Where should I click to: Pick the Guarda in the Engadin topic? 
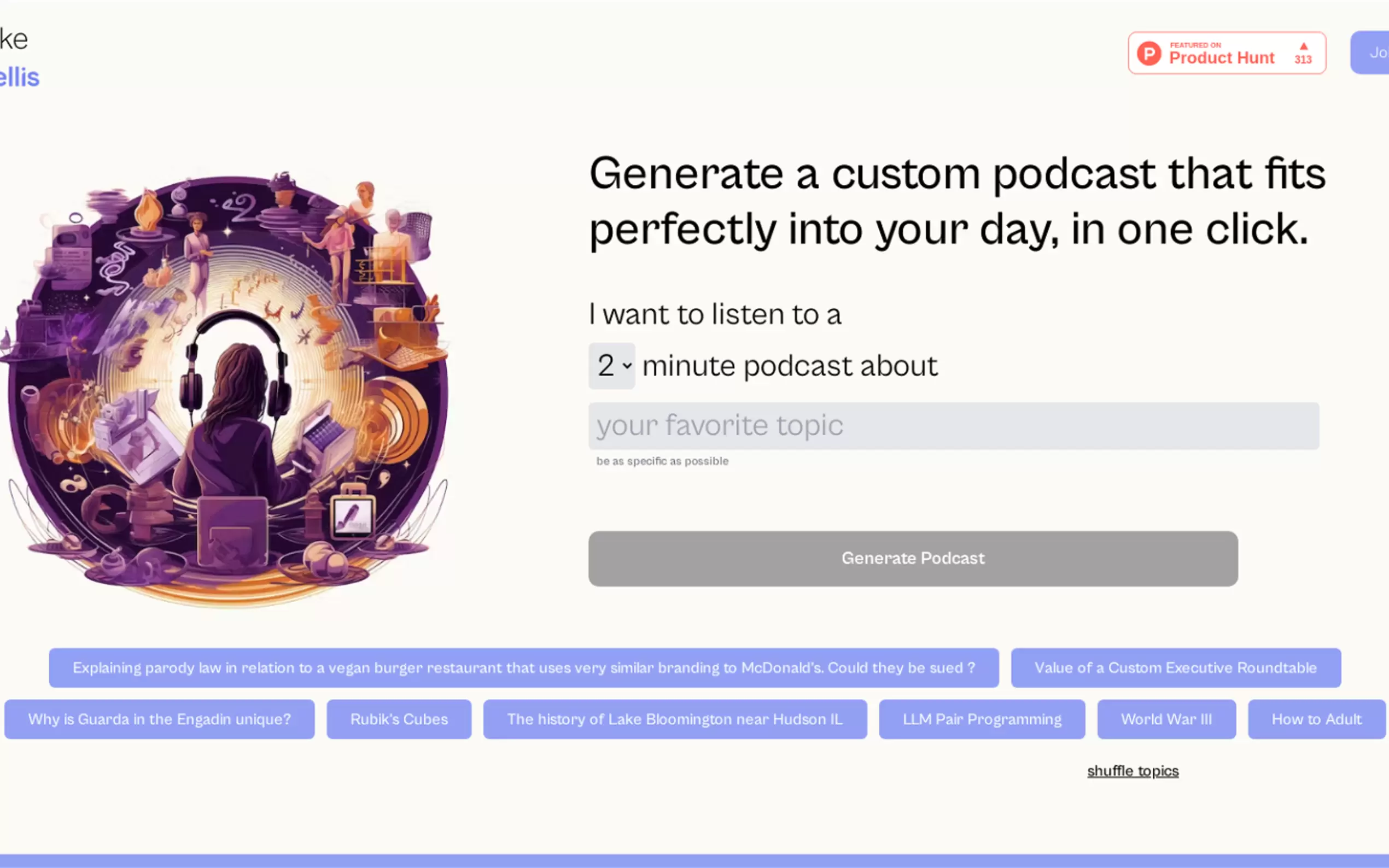pos(159,719)
